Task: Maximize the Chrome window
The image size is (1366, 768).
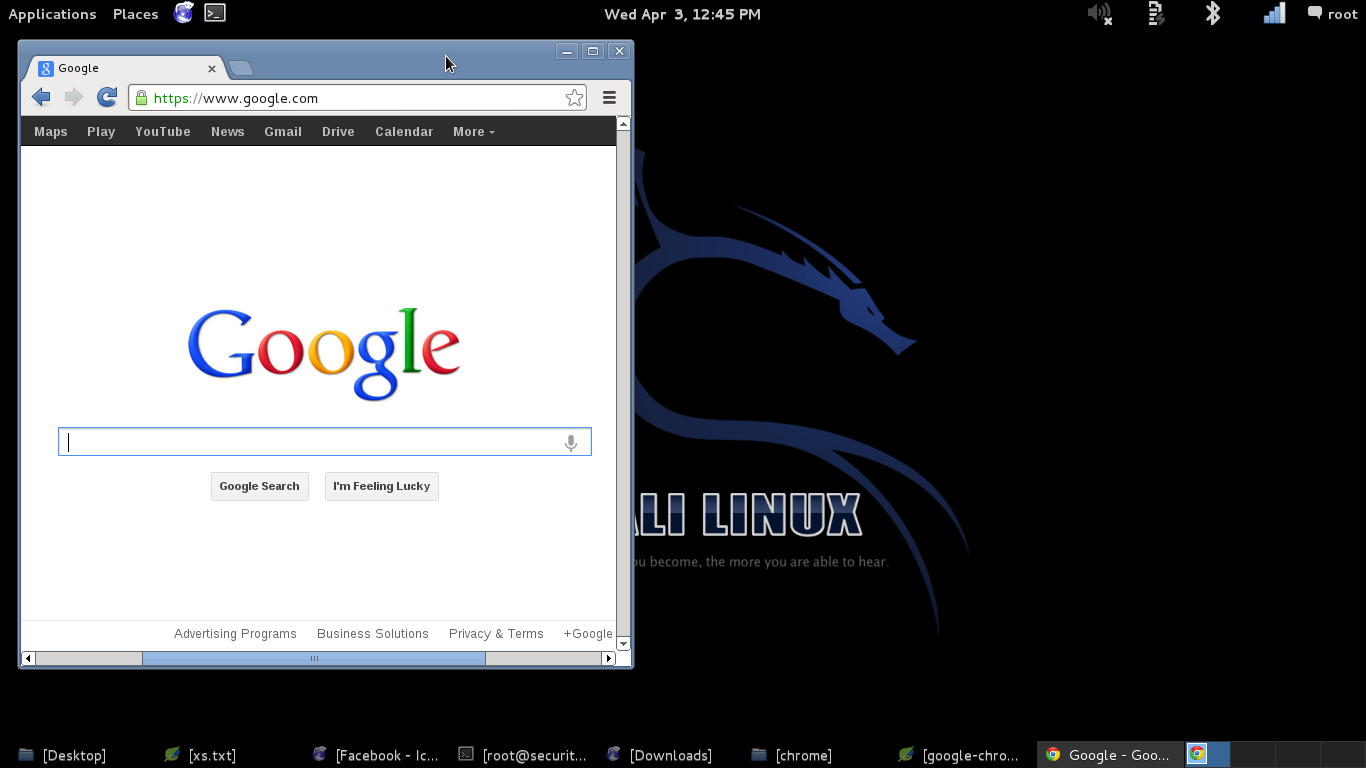Action: (593, 51)
